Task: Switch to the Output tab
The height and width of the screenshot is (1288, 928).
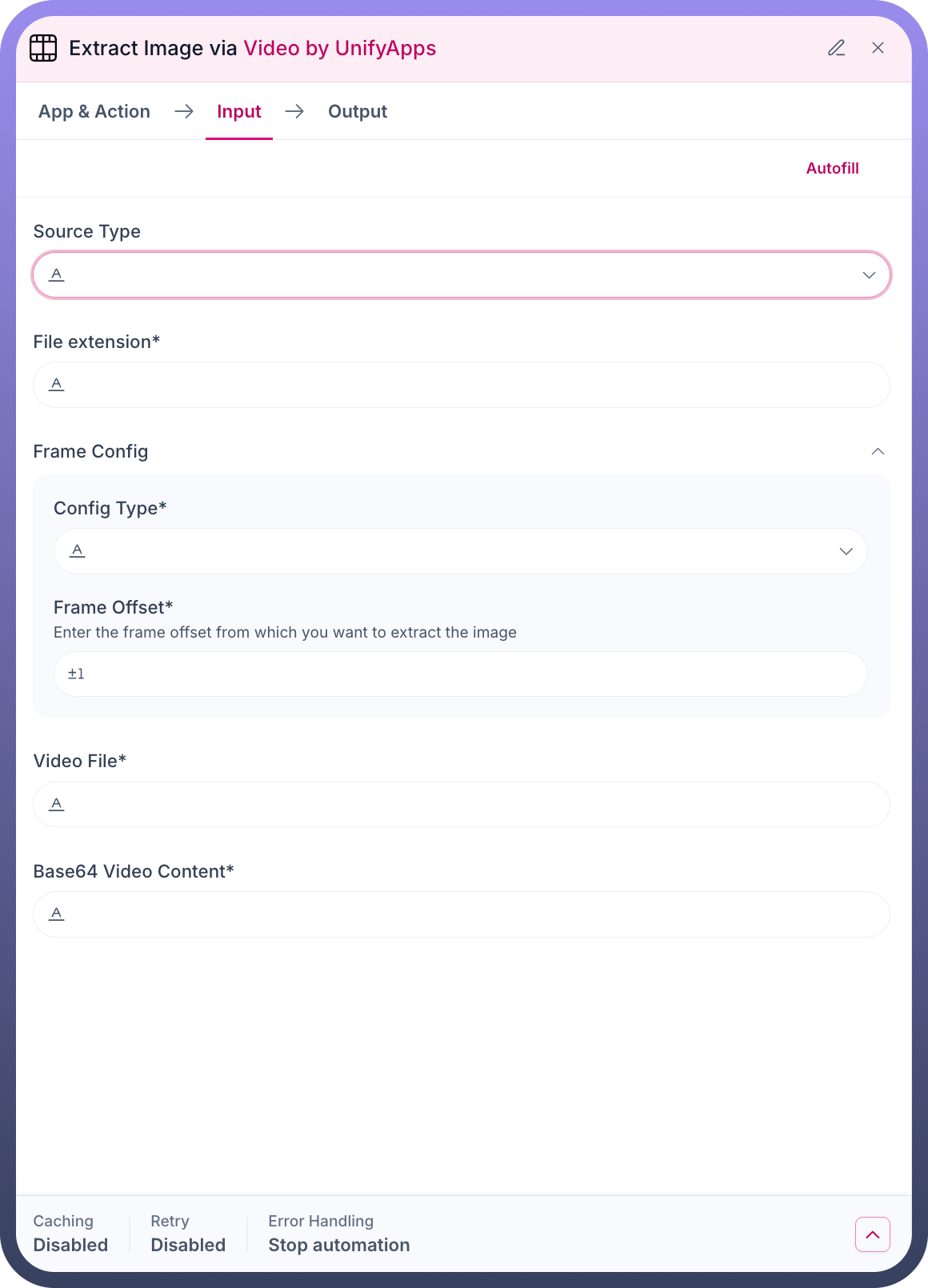Action: [358, 111]
